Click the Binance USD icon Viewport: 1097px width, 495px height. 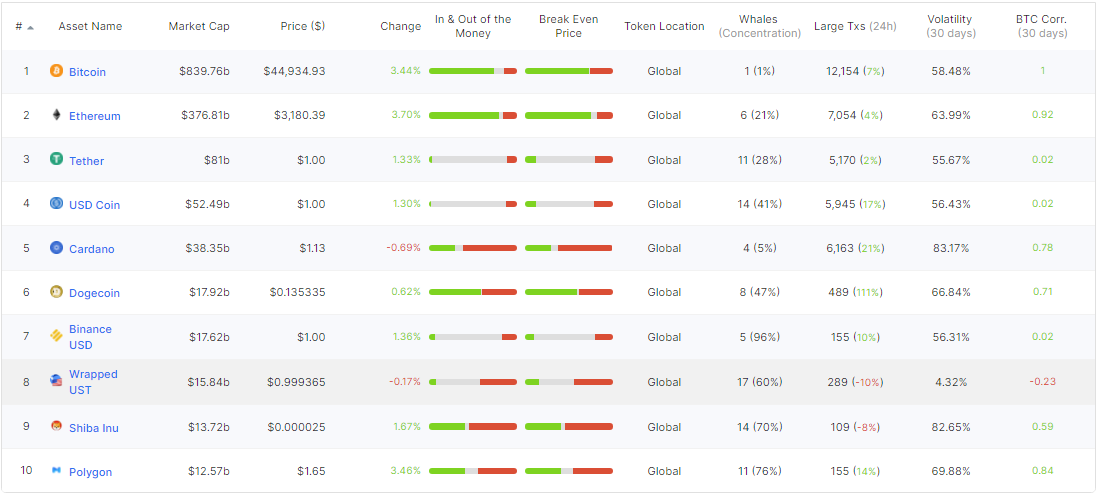click(x=57, y=336)
